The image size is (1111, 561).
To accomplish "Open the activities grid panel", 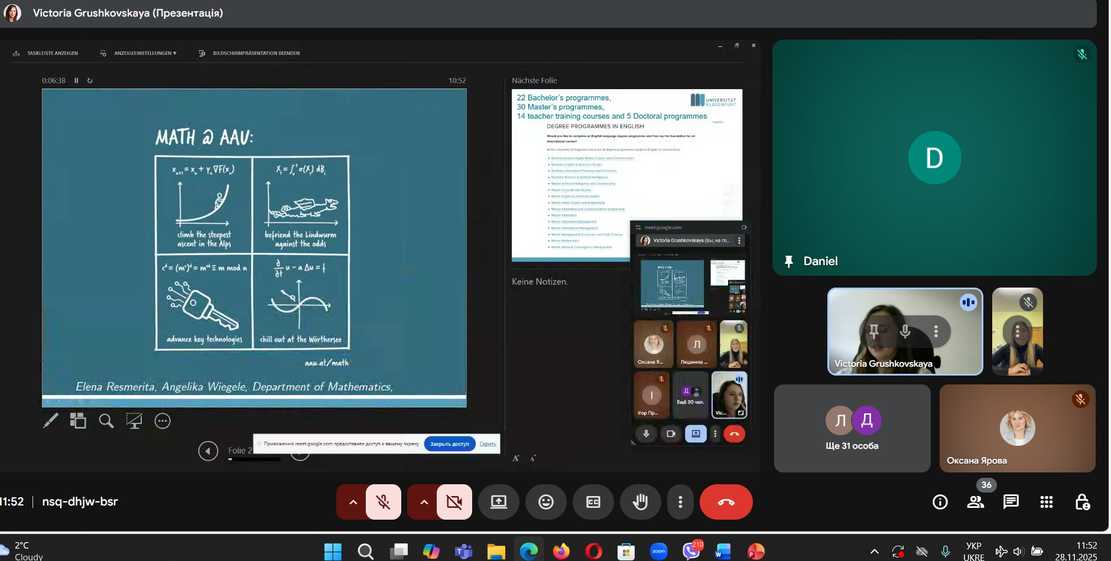I will (1046, 502).
